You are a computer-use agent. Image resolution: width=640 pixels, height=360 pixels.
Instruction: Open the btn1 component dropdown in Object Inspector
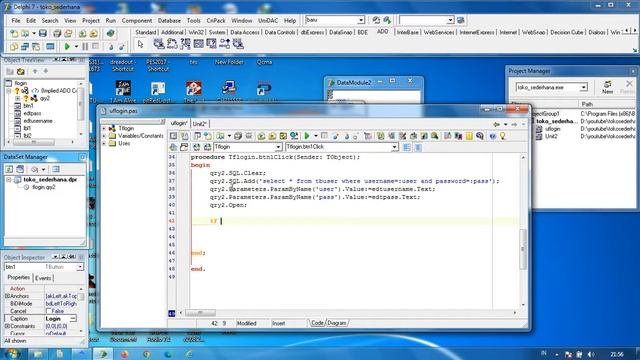pos(80,267)
